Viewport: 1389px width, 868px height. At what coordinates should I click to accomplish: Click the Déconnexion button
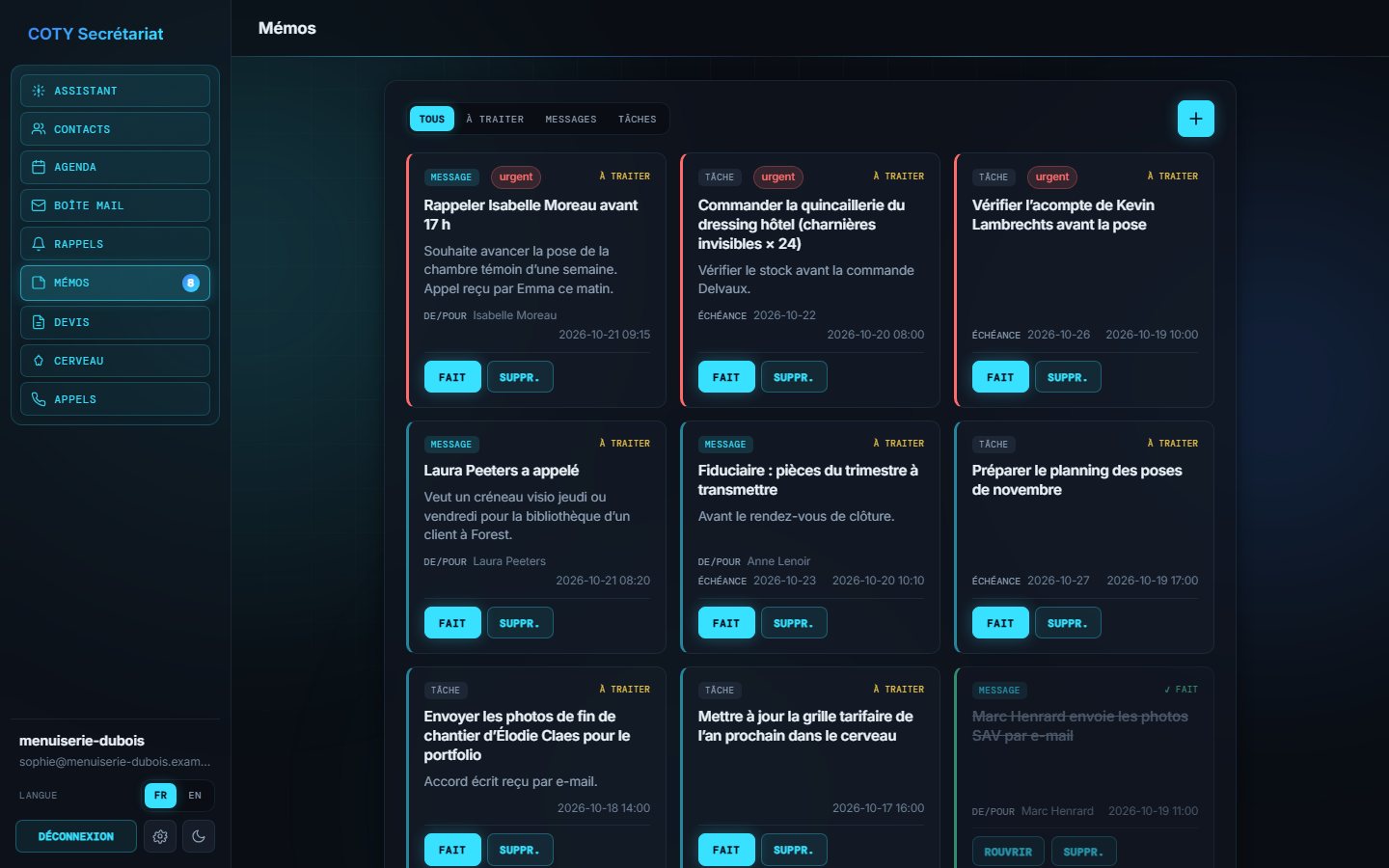coord(76,836)
